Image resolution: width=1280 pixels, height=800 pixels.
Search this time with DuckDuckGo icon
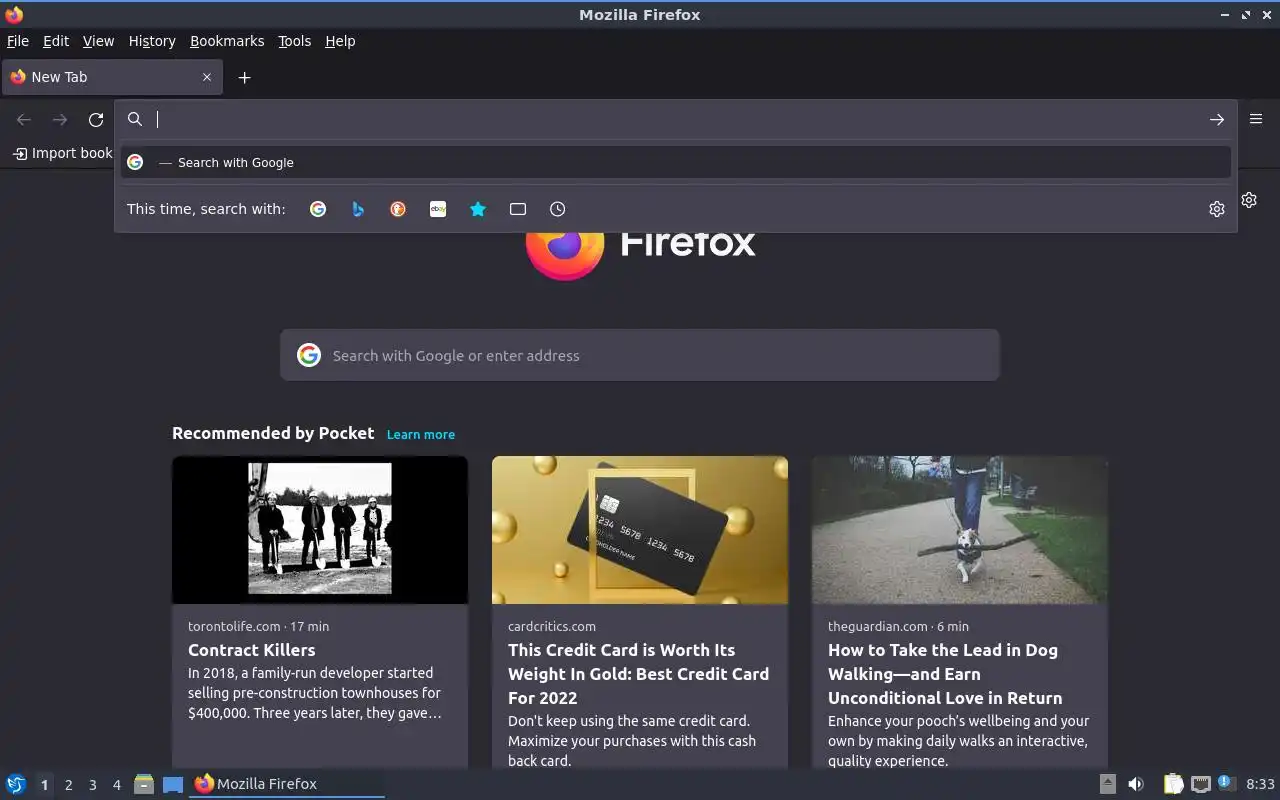(398, 209)
